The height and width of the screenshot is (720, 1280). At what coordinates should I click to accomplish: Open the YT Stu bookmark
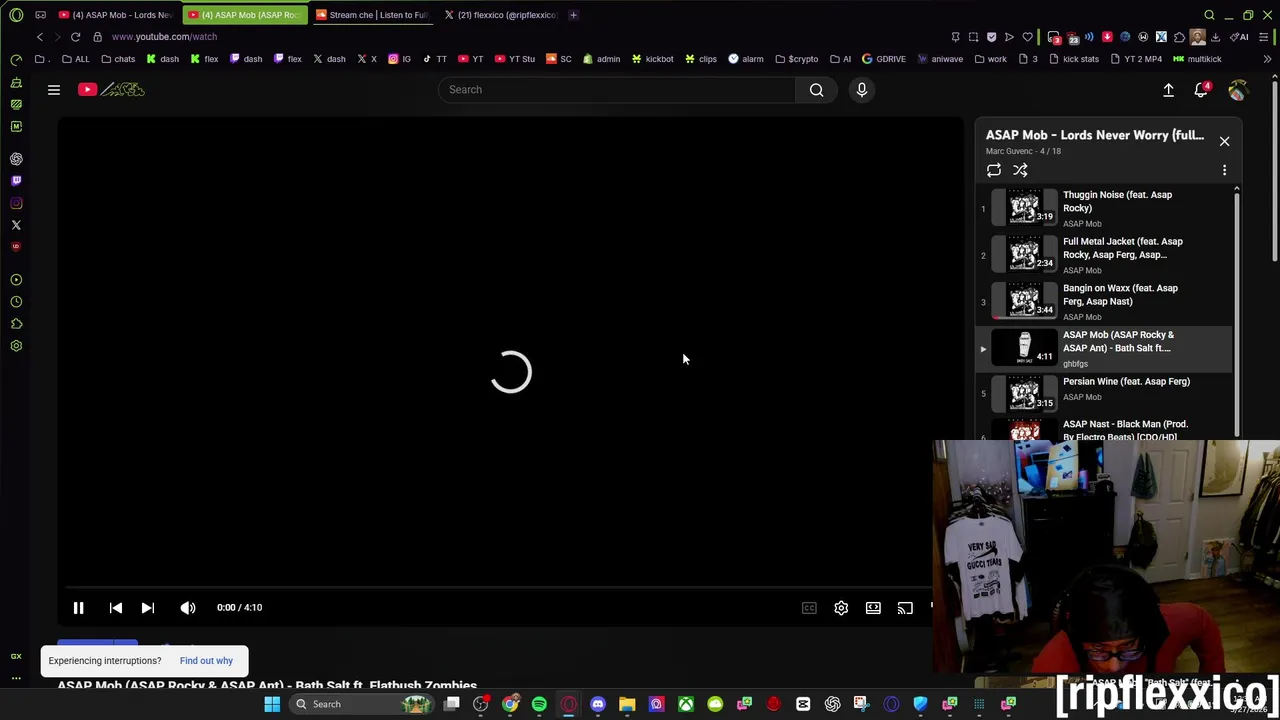coord(515,59)
